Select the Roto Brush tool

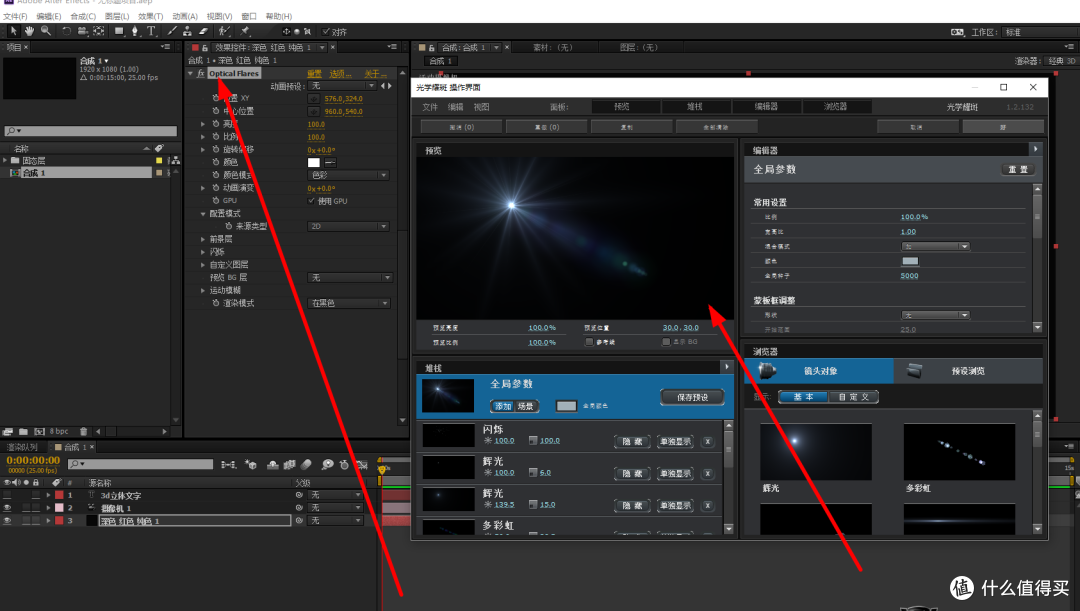click(224, 31)
